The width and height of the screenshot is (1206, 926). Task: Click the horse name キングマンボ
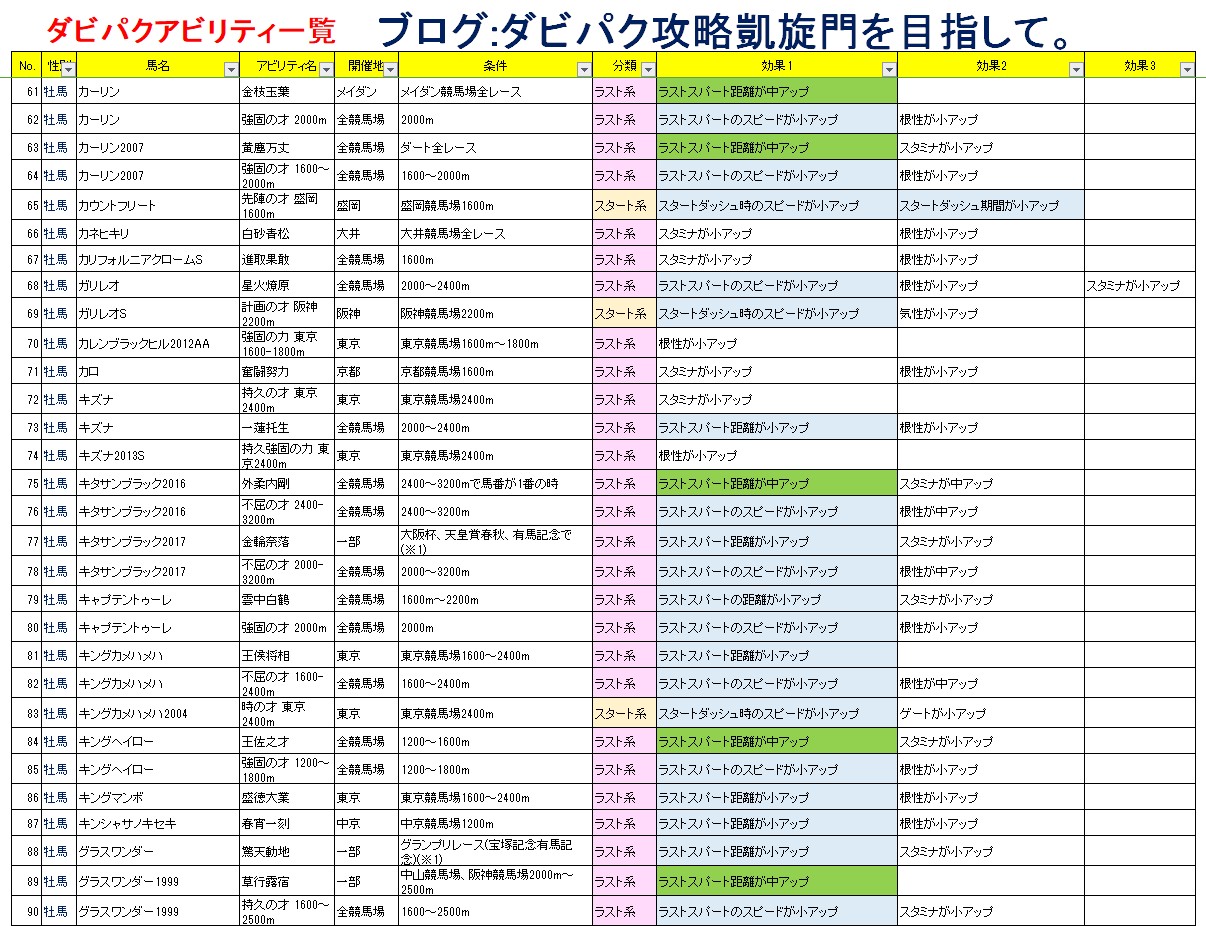point(111,798)
